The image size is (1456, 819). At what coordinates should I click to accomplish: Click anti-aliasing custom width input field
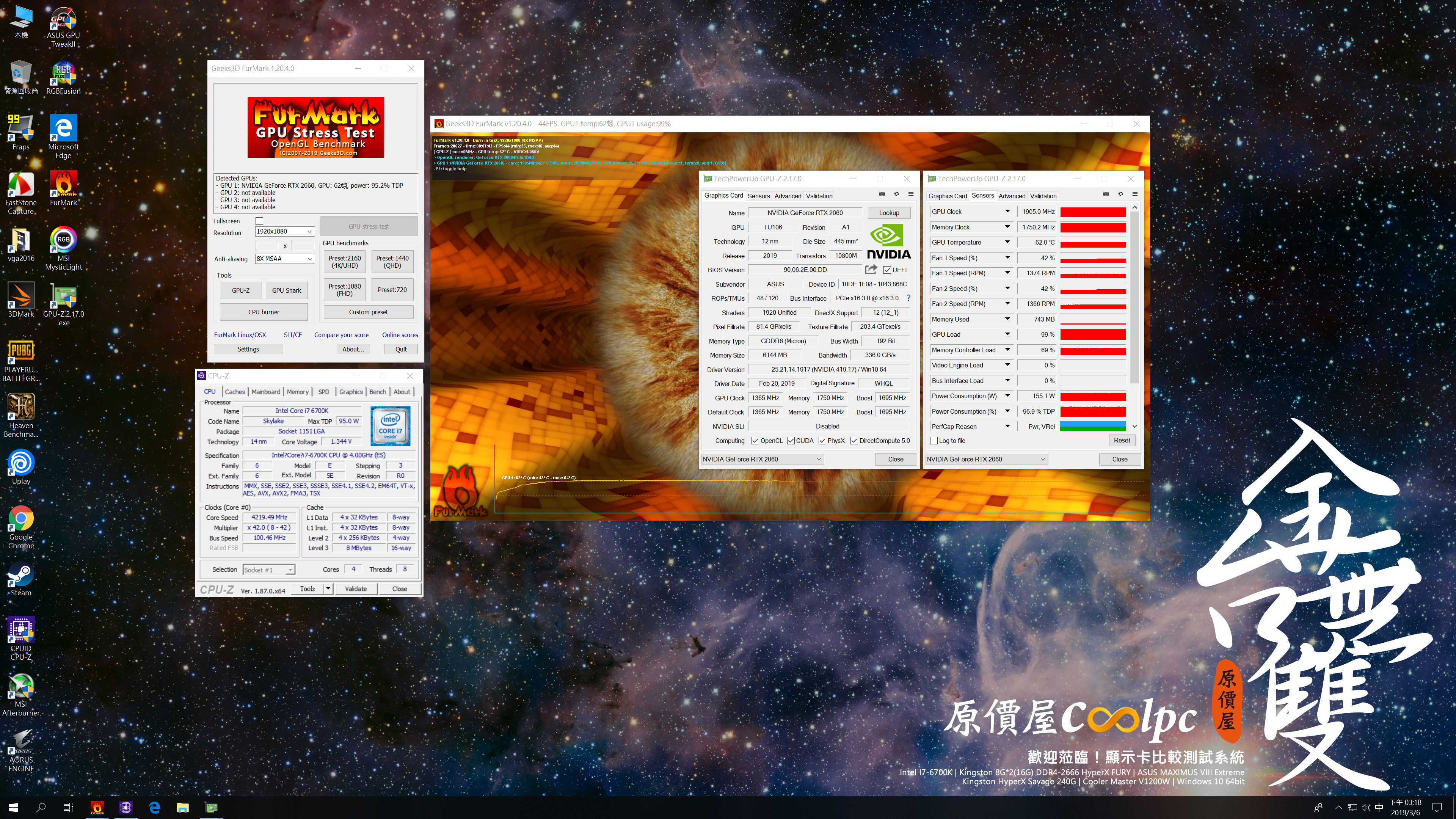click(x=267, y=245)
